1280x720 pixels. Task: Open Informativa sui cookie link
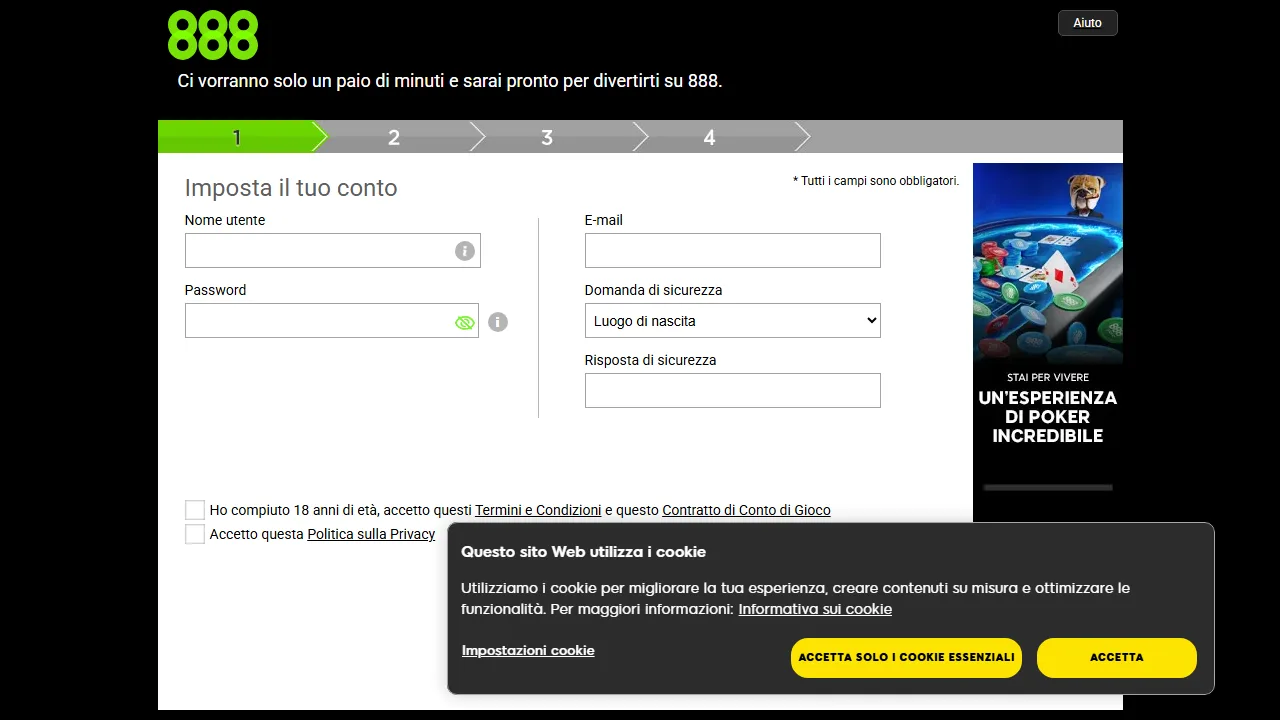pos(815,609)
